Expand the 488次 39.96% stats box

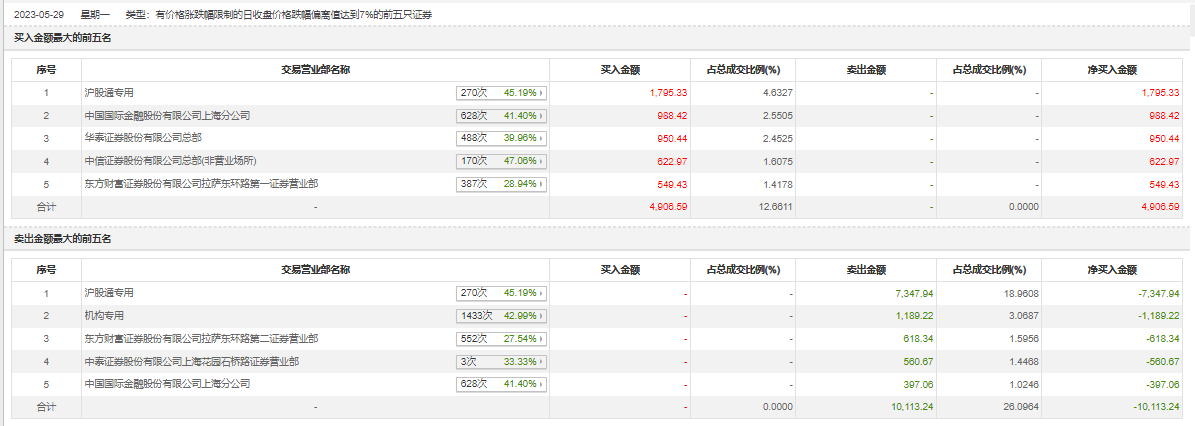pyautogui.click(x=501, y=139)
